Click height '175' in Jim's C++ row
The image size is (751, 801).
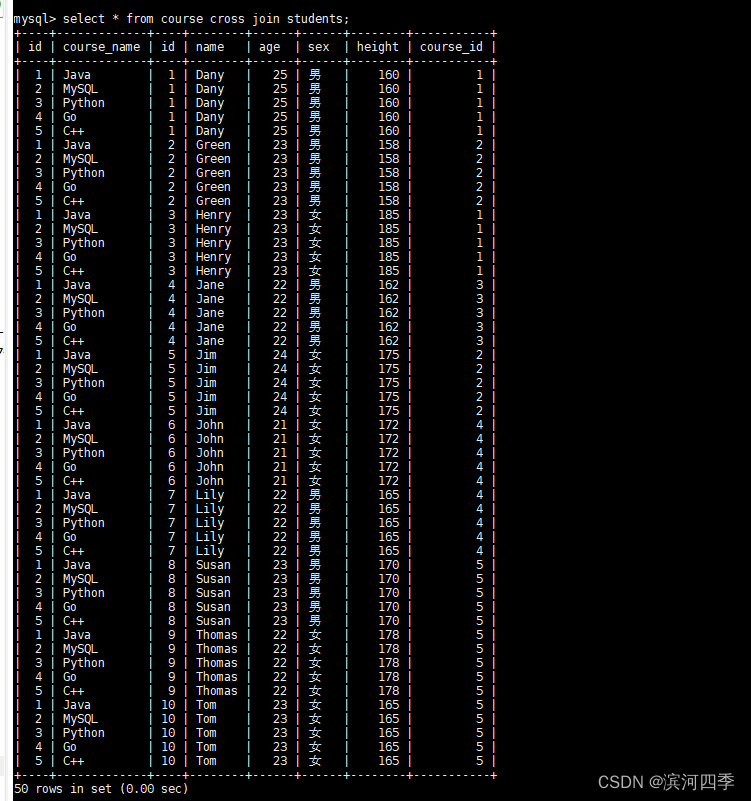tap(389, 411)
